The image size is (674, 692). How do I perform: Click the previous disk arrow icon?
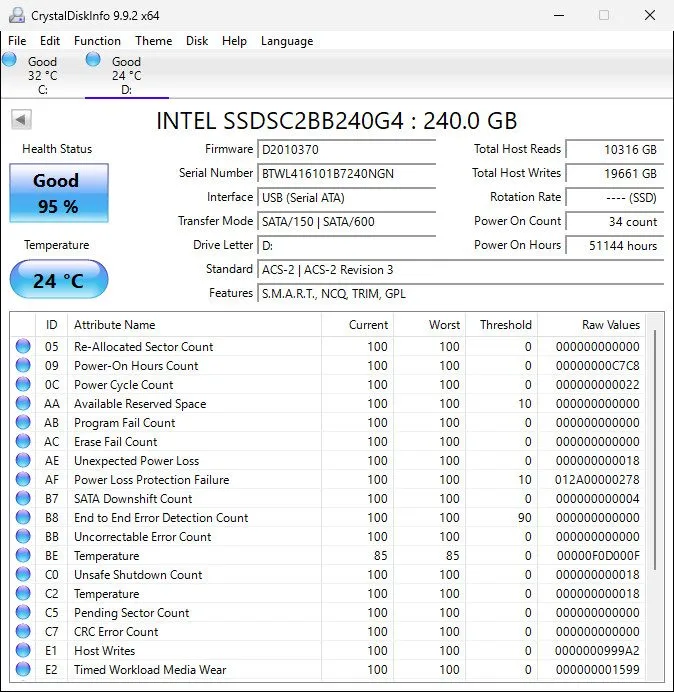point(21,119)
